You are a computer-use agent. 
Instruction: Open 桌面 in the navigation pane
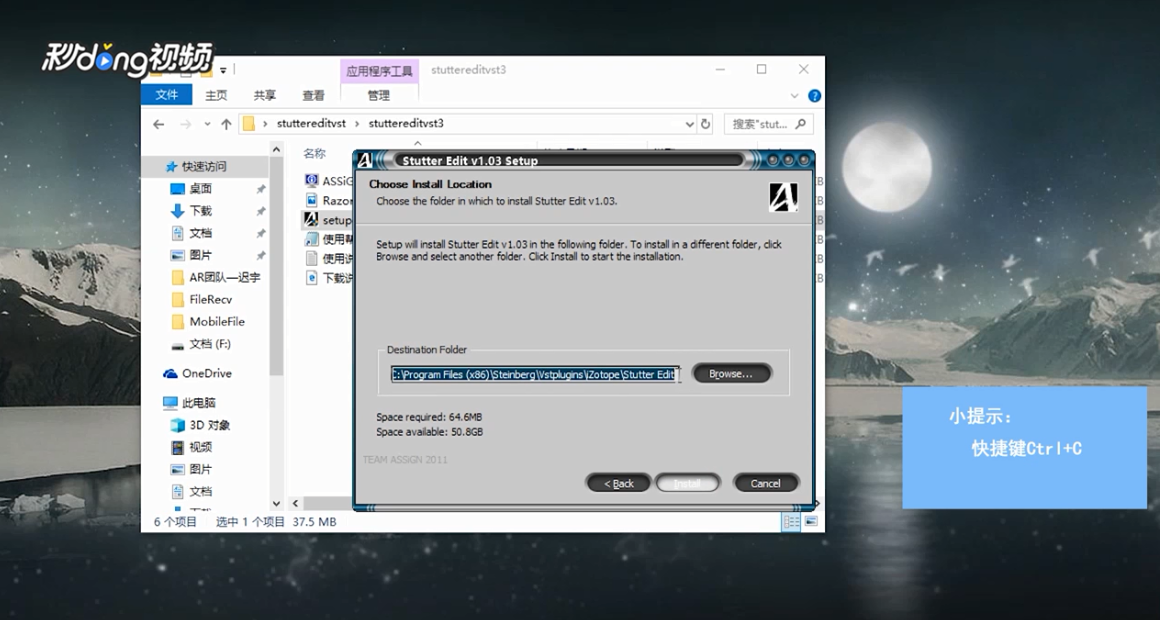point(200,189)
